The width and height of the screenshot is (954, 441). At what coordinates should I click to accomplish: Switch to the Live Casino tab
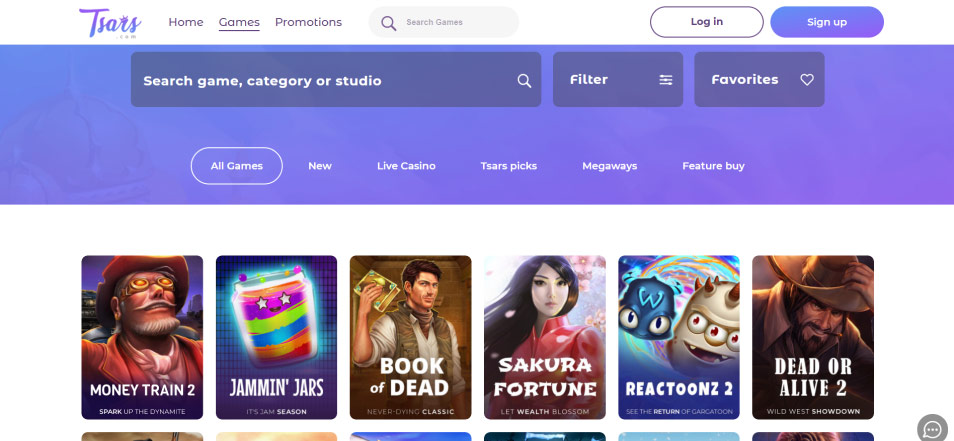(406, 165)
